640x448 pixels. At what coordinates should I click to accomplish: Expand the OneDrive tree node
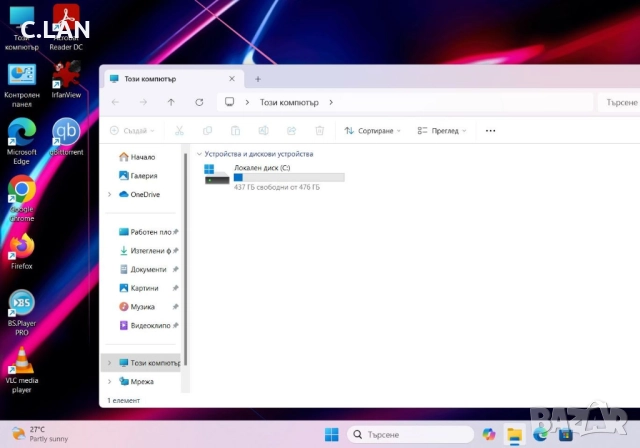click(x=109, y=194)
